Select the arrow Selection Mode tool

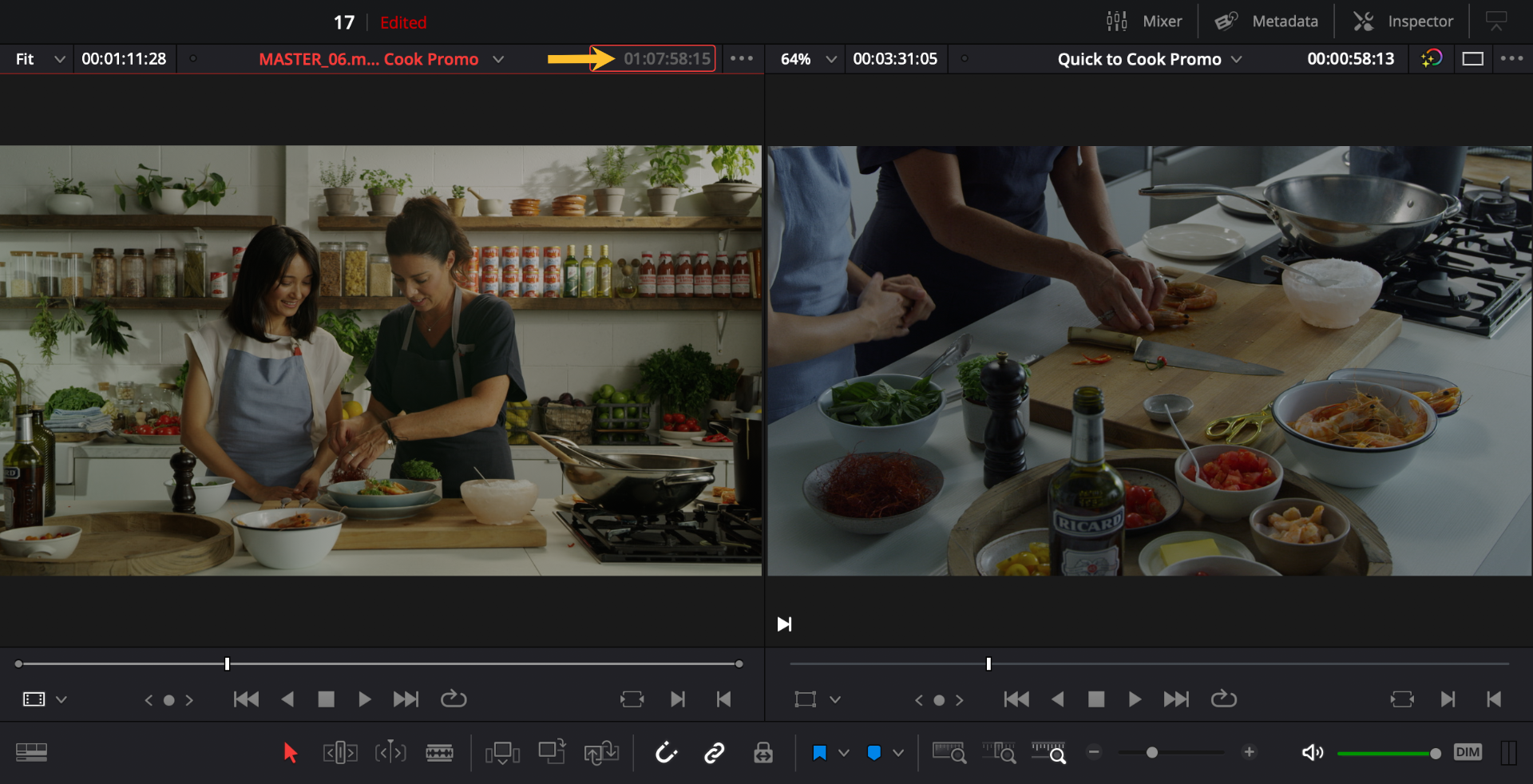[290, 752]
